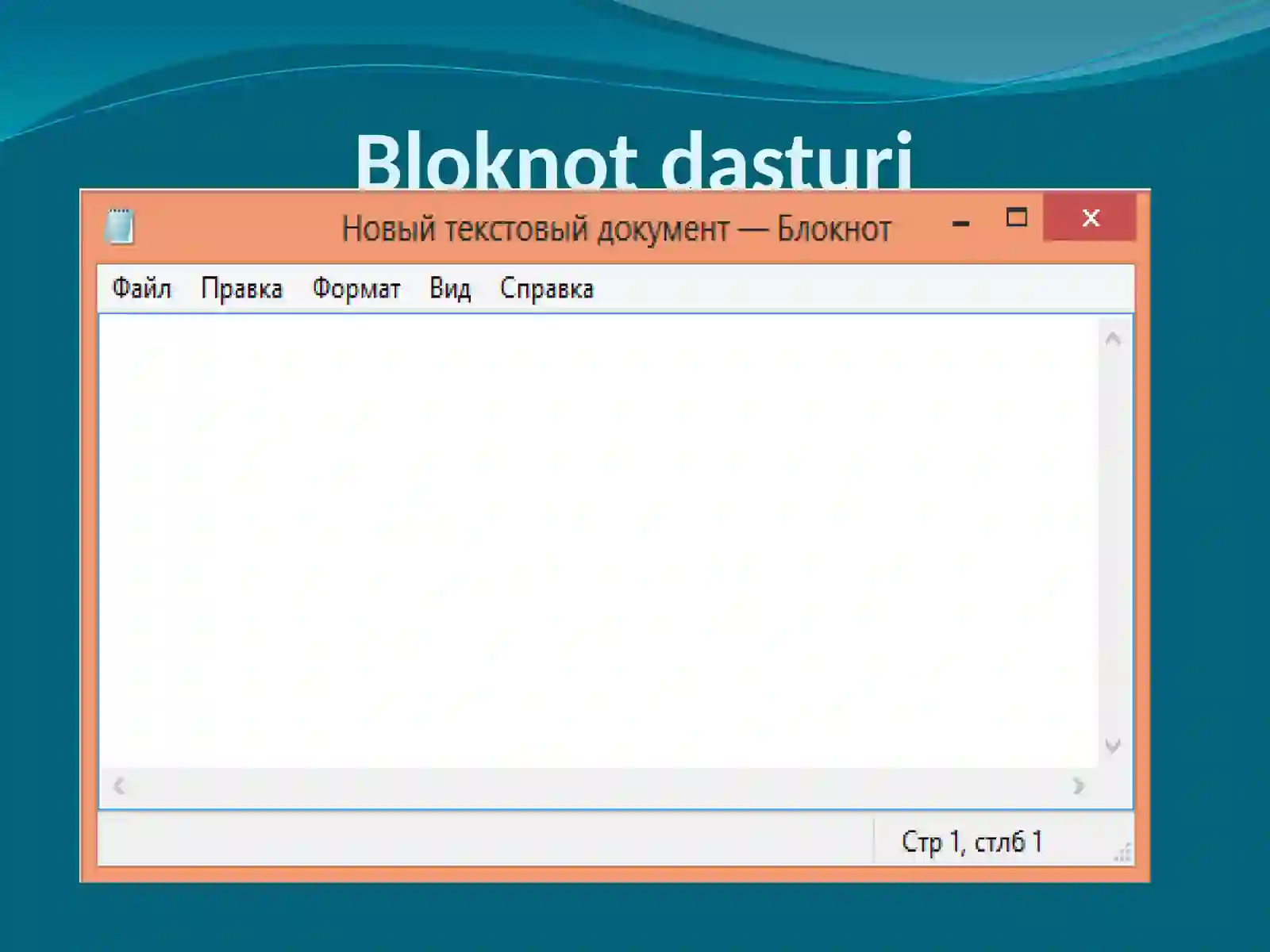Click the slide heading 'Bloknot dasturi'
The height and width of the screenshot is (952, 1270).
(634, 160)
